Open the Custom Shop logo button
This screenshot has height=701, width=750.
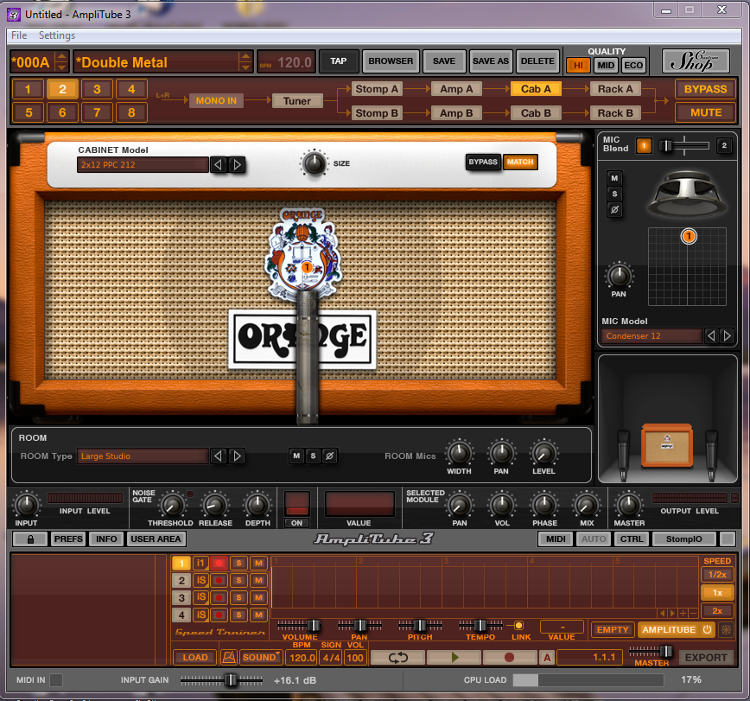696,61
